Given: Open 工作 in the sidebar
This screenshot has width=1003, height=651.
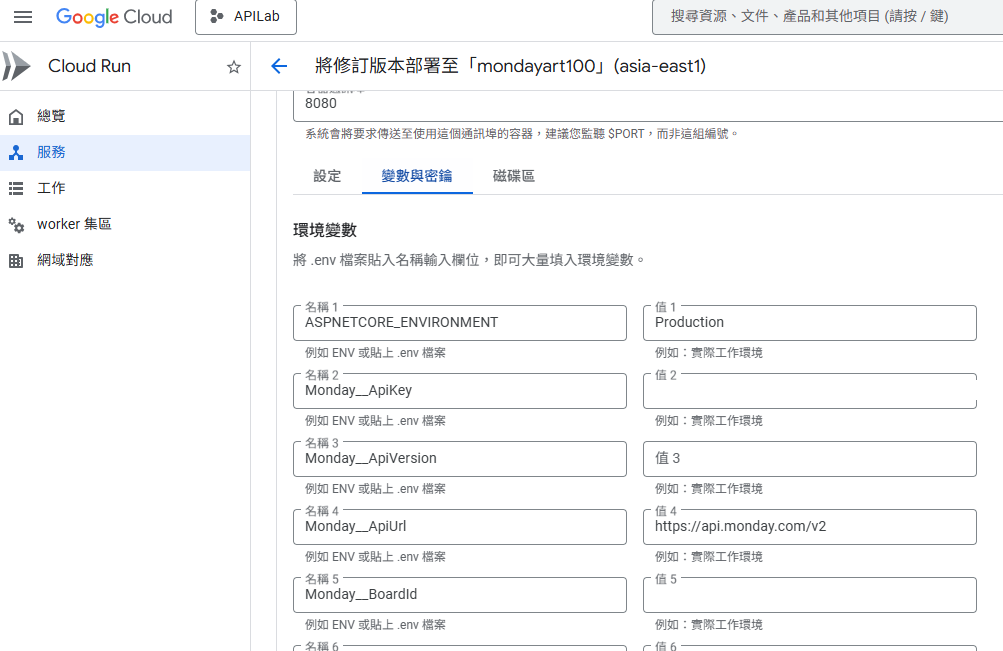Looking at the screenshot, I should 125,188.
